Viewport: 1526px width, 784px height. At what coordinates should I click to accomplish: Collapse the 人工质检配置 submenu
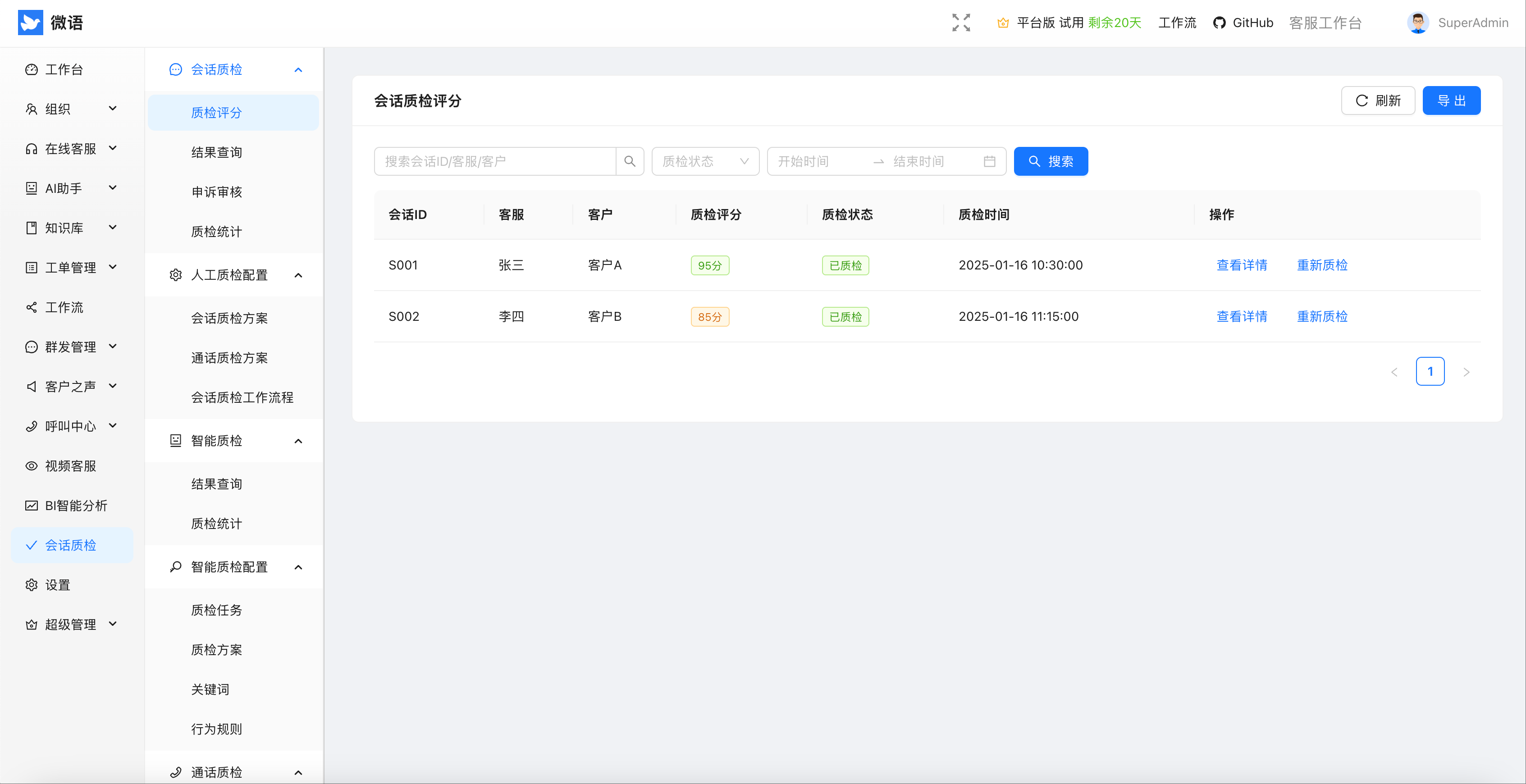point(298,275)
